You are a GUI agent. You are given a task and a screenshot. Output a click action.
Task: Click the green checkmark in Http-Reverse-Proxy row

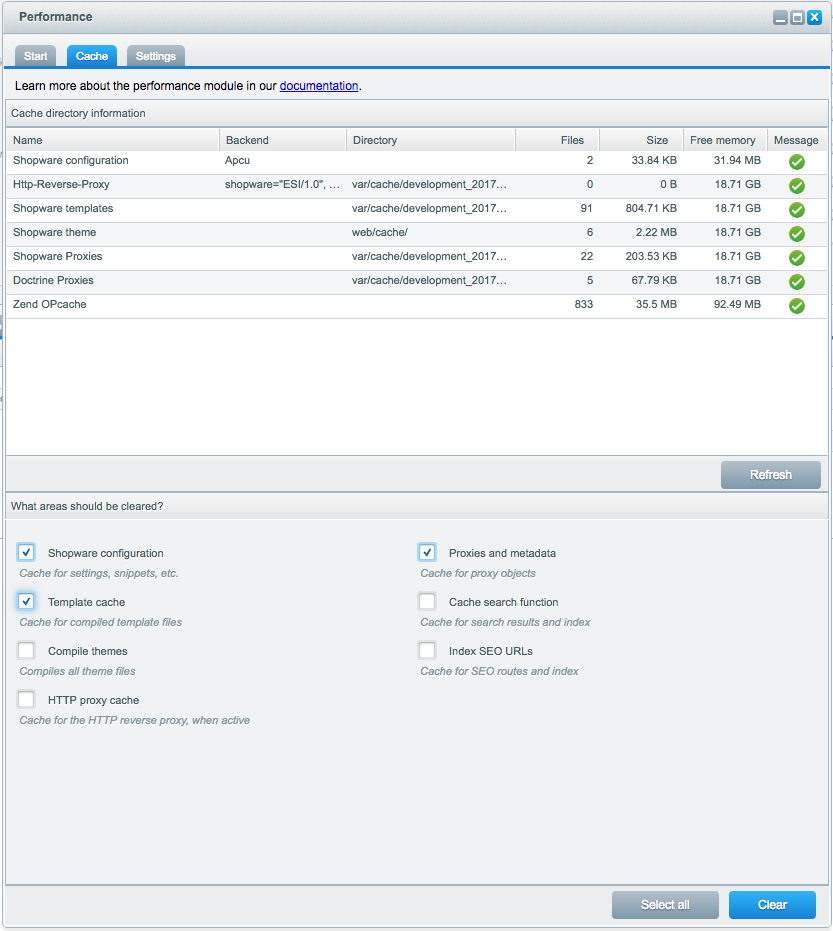coord(796,186)
